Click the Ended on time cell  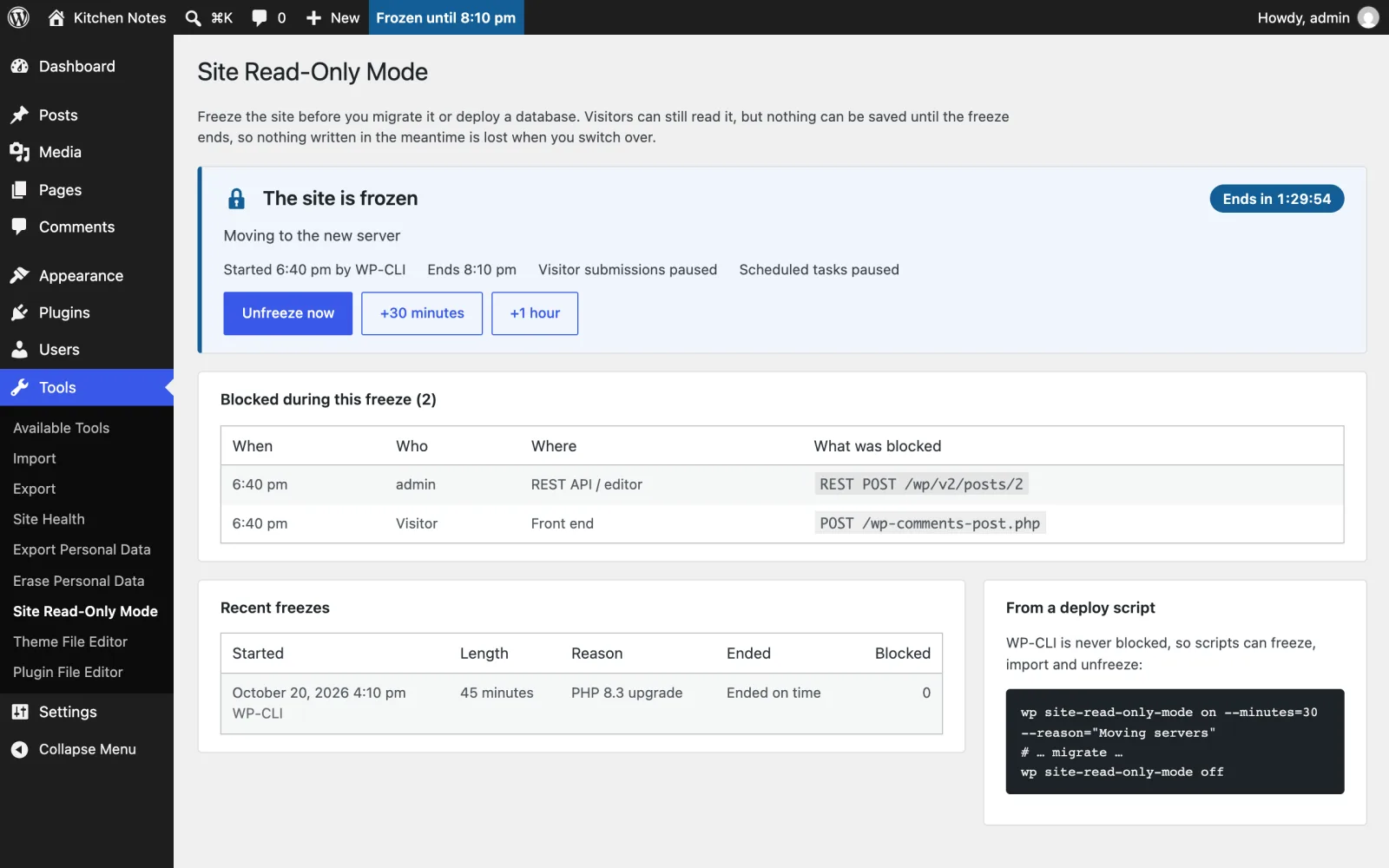tap(773, 693)
